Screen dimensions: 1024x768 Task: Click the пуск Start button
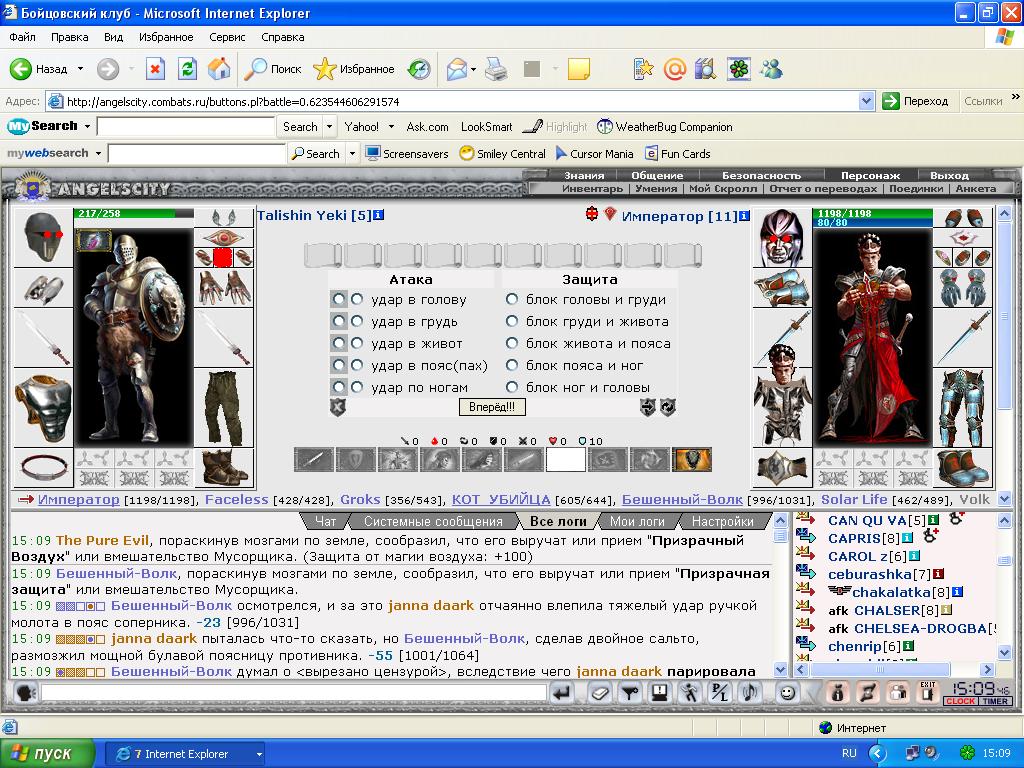tap(47, 754)
